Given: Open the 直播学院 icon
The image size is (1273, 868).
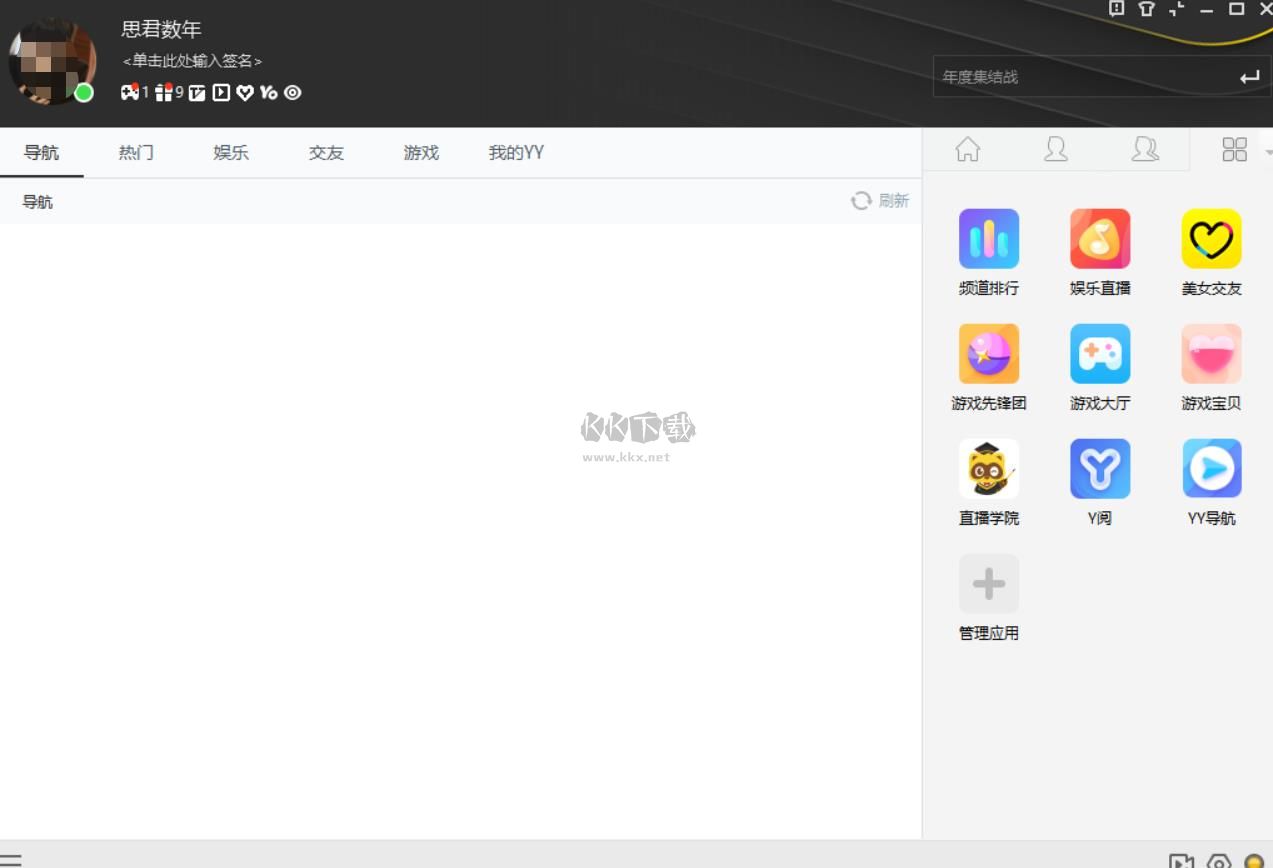Looking at the screenshot, I should point(988,468).
